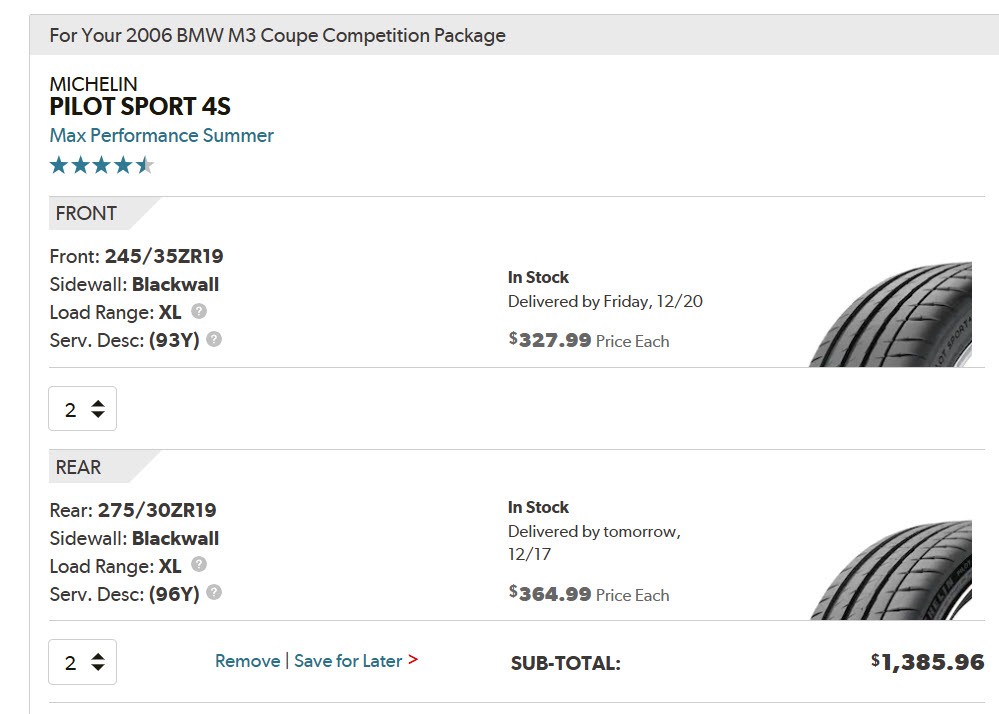Select the MICHELIN brand name
Screen dimensions: 999x714
coord(94,84)
